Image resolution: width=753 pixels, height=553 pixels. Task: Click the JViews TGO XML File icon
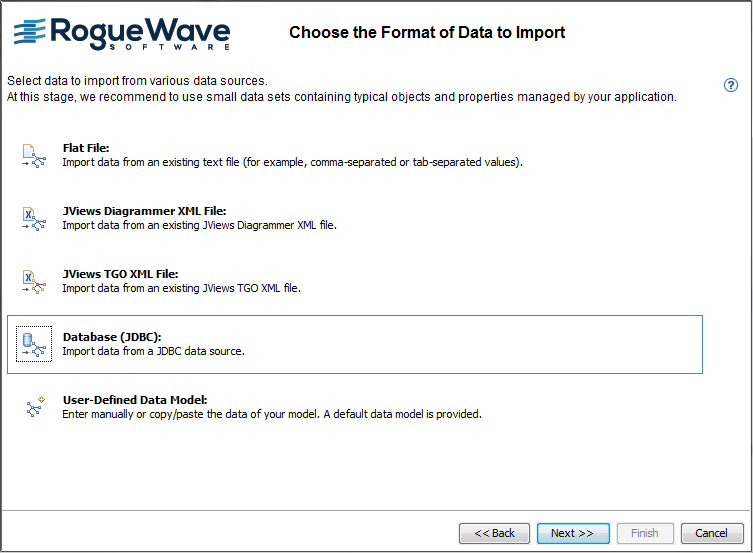coord(34,282)
